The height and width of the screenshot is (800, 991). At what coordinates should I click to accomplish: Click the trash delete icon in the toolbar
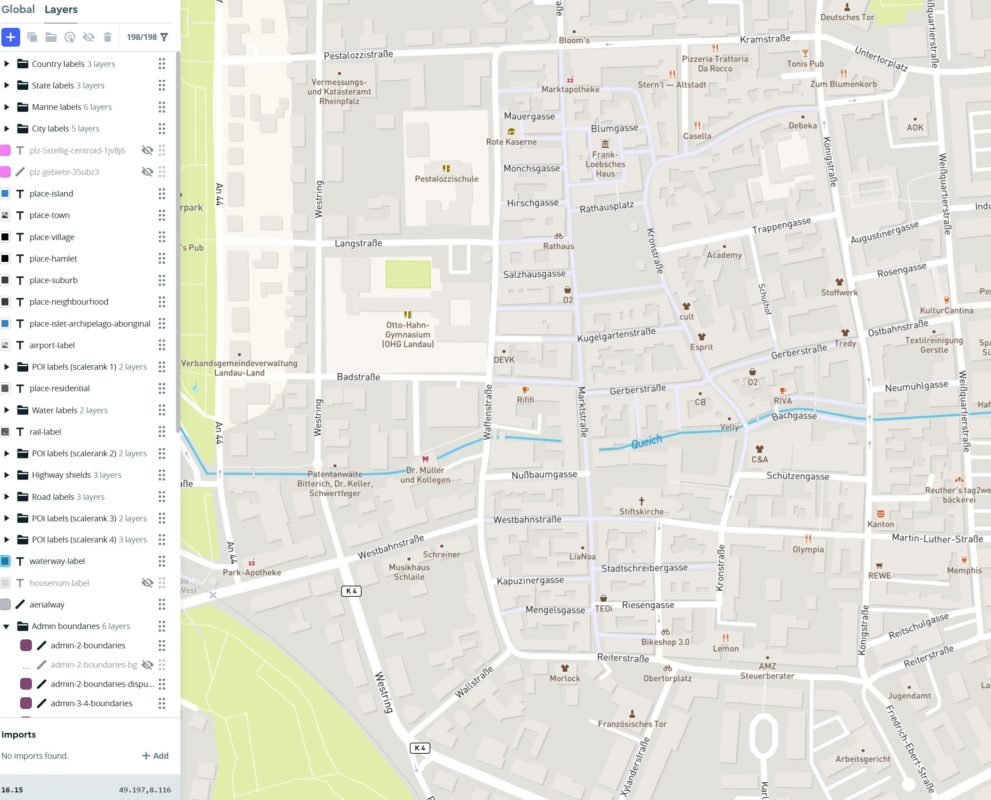(x=108, y=37)
